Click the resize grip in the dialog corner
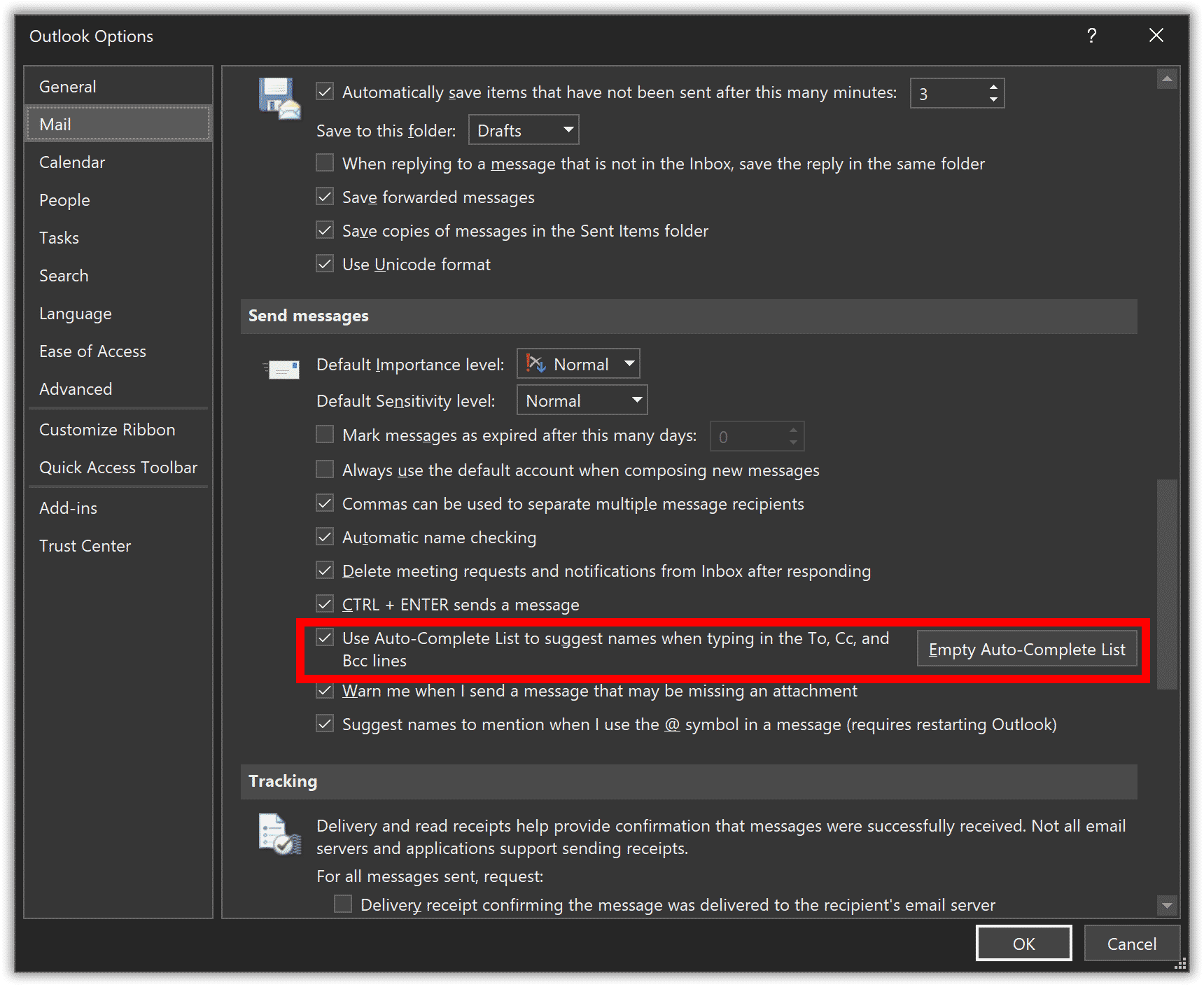 pyautogui.click(x=1181, y=965)
